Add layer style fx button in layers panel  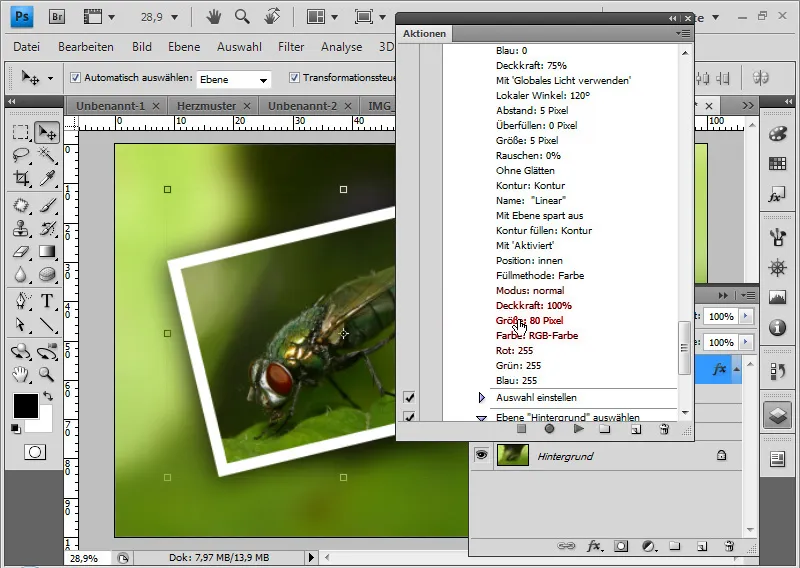pyautogui.click(x=593, y=546)
